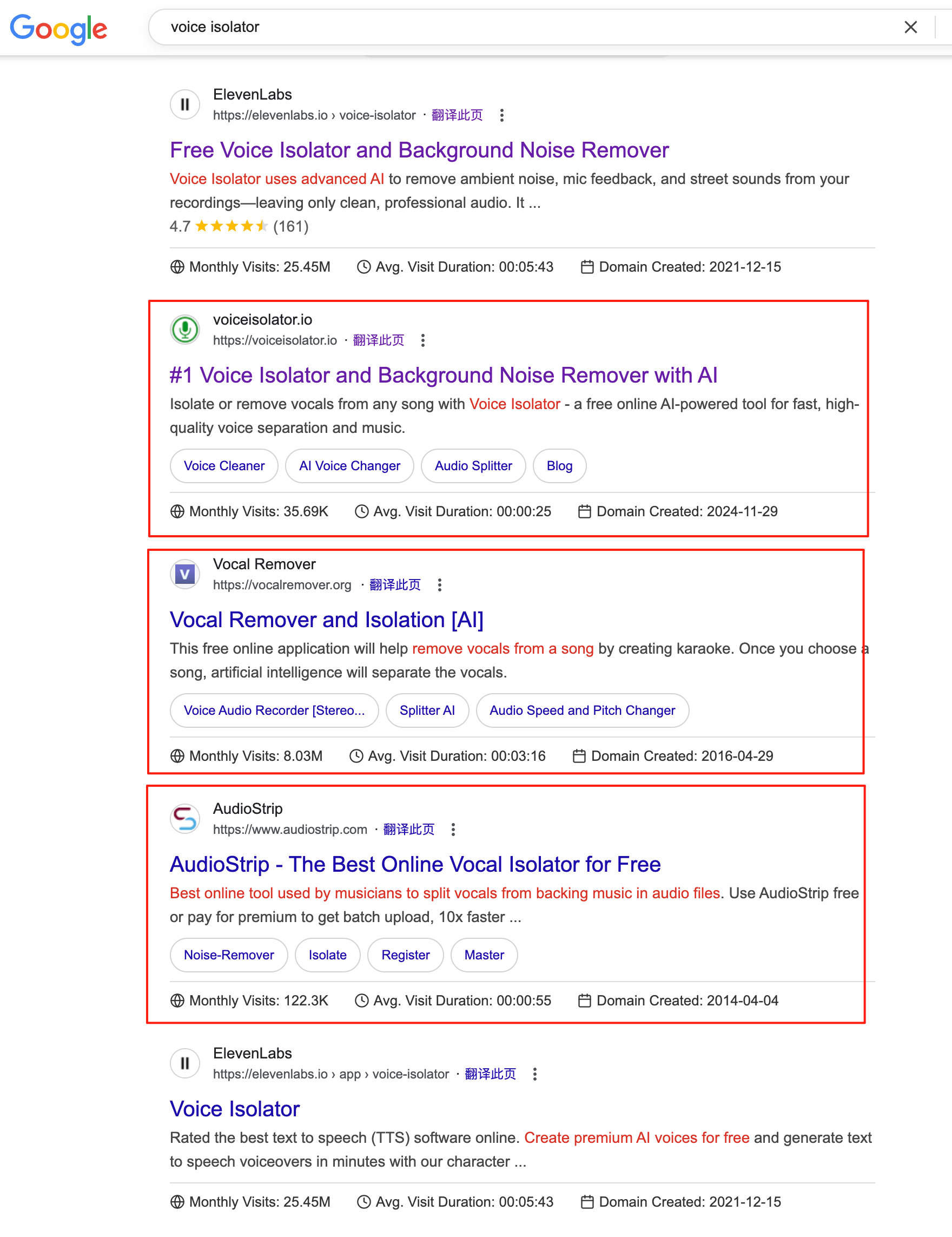Viewport: 952px width, 1237px height.
Task: Click the ElevenLabs favicon in last result
Action: (x=184, y=1064)
